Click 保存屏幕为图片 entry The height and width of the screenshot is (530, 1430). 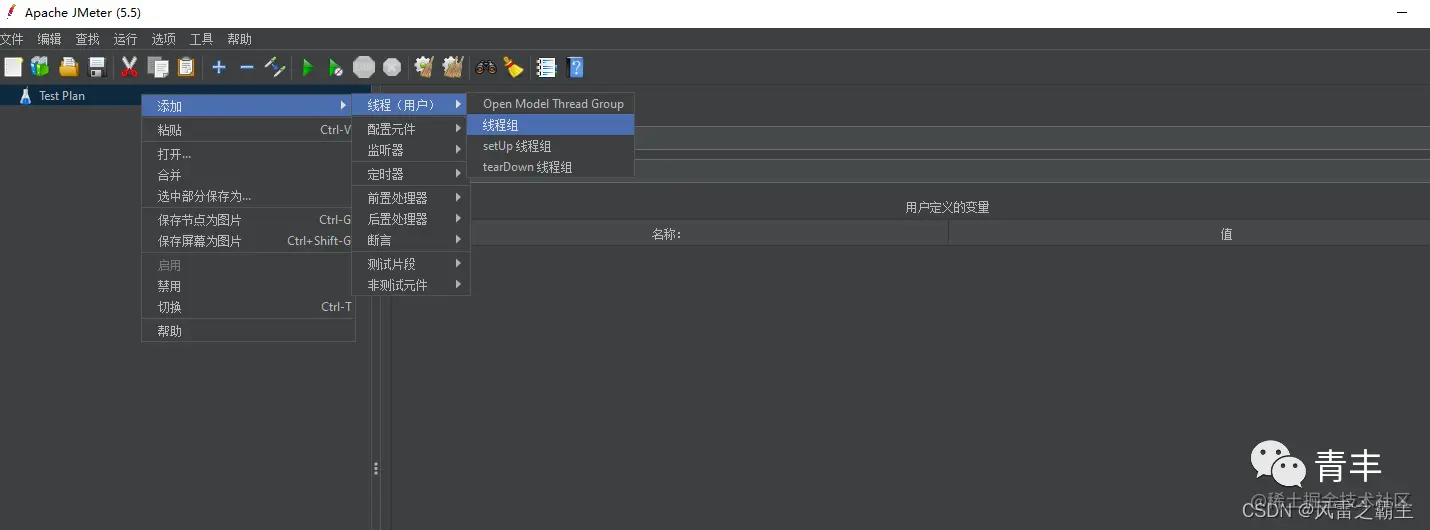coord(248,241)
